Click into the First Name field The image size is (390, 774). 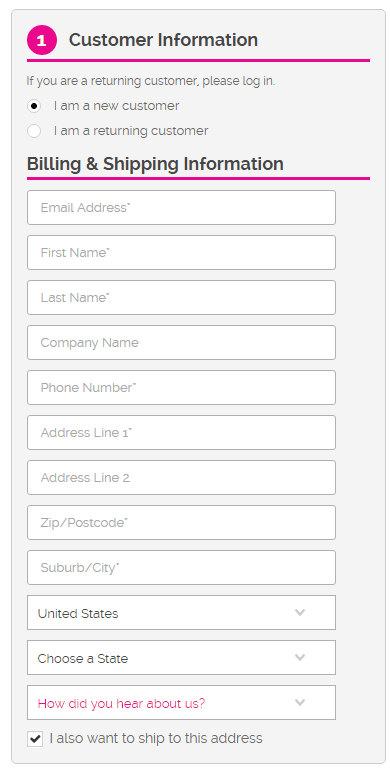pyautogui.click(x=181, y=252)
